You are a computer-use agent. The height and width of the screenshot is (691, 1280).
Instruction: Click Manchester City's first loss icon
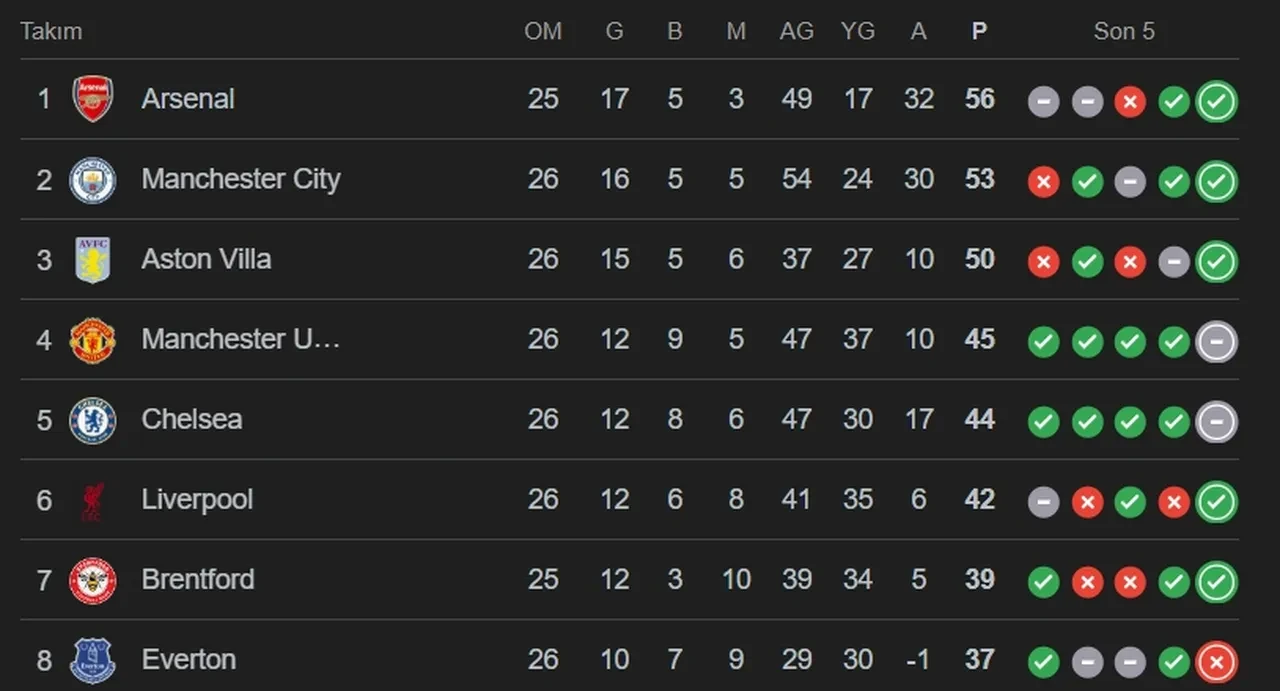1043,182
